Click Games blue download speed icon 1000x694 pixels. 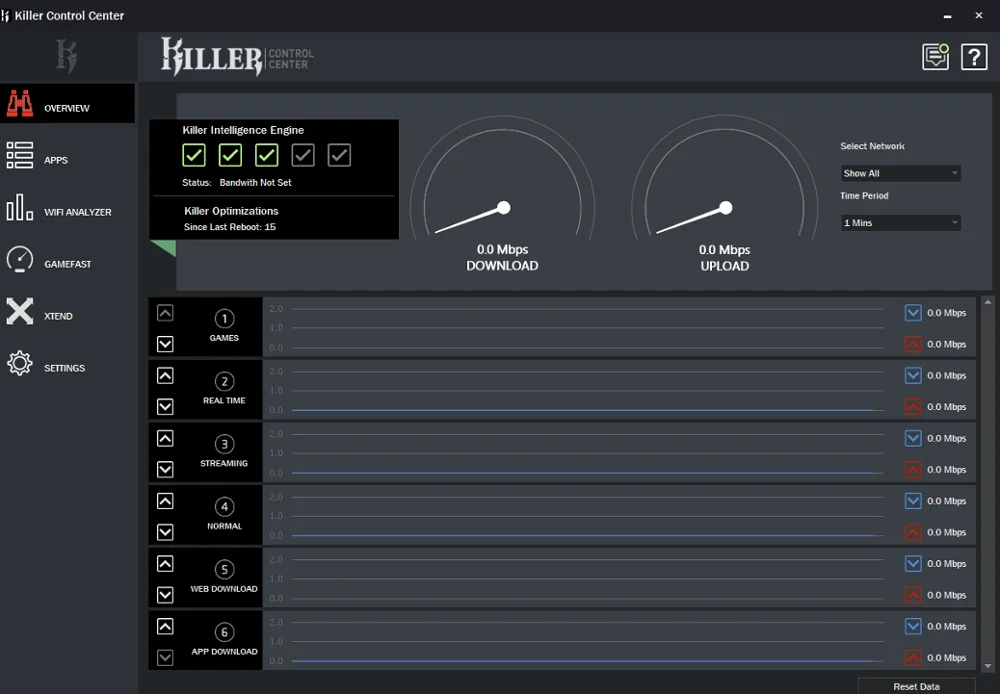[x=913, y=313]
